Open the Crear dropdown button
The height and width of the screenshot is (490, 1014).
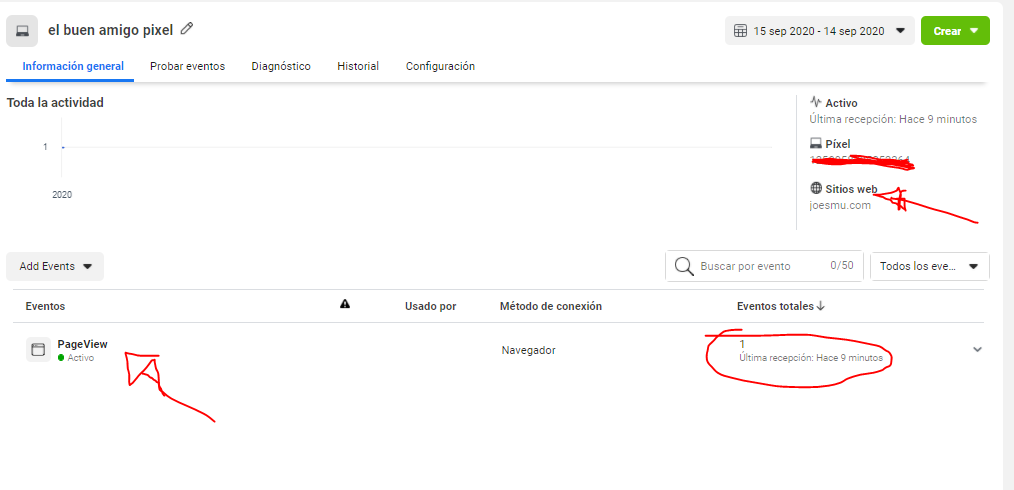click(x=954, y=31)
